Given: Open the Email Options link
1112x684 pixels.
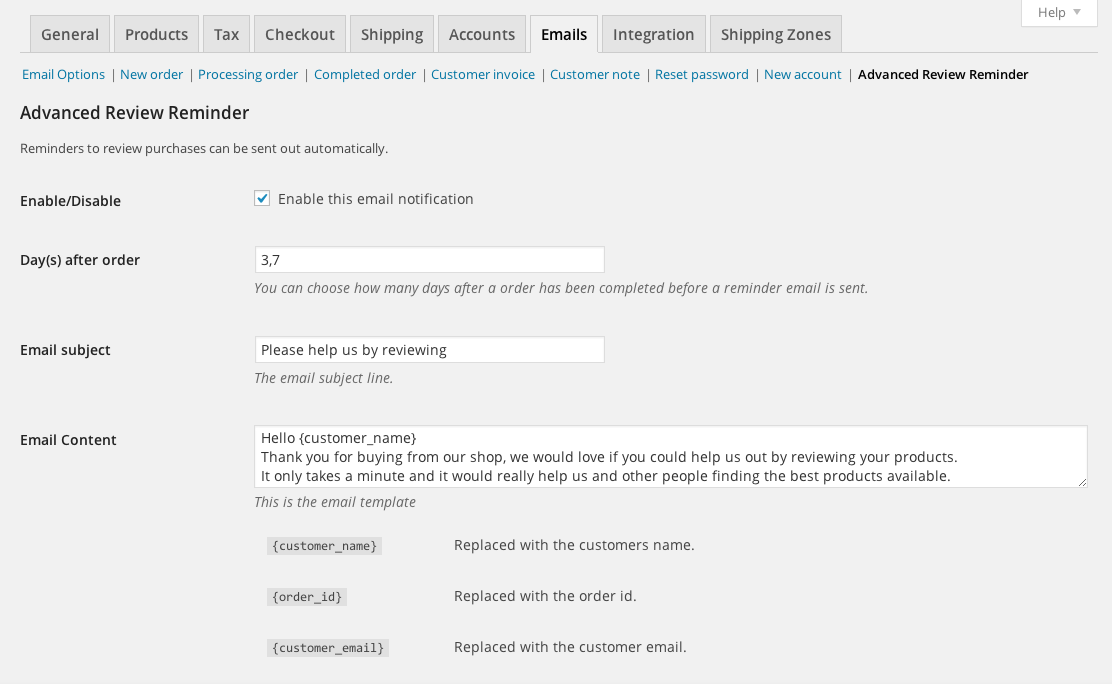Looking at the screenshot, I should click(63, 74).
